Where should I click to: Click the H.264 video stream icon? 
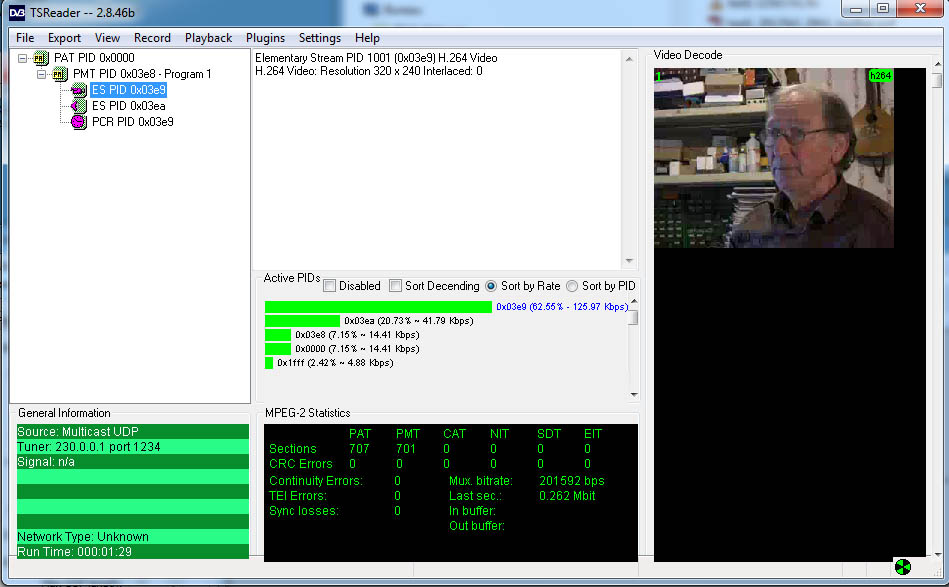pos(79,90)
